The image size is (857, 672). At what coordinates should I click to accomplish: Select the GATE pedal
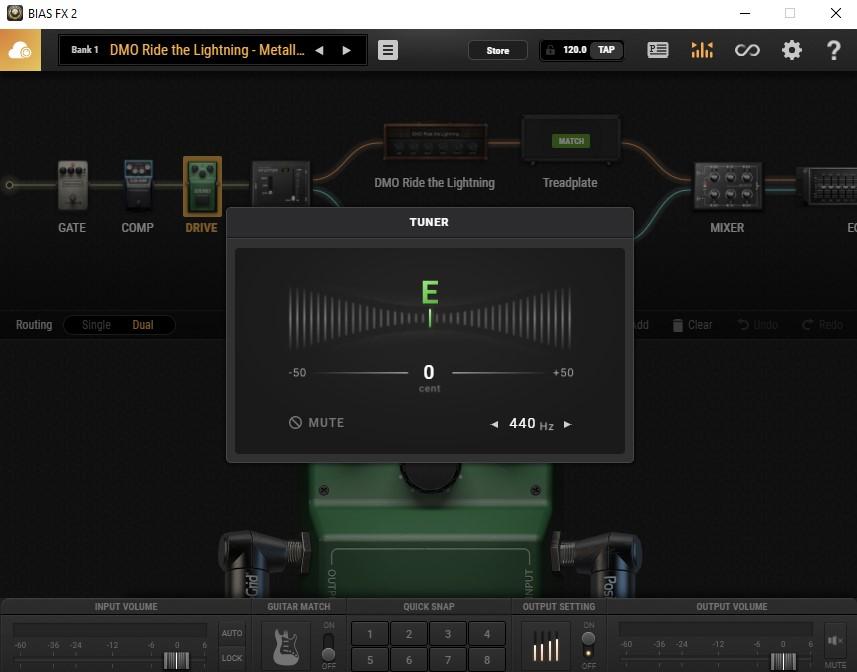click(72, 186)
